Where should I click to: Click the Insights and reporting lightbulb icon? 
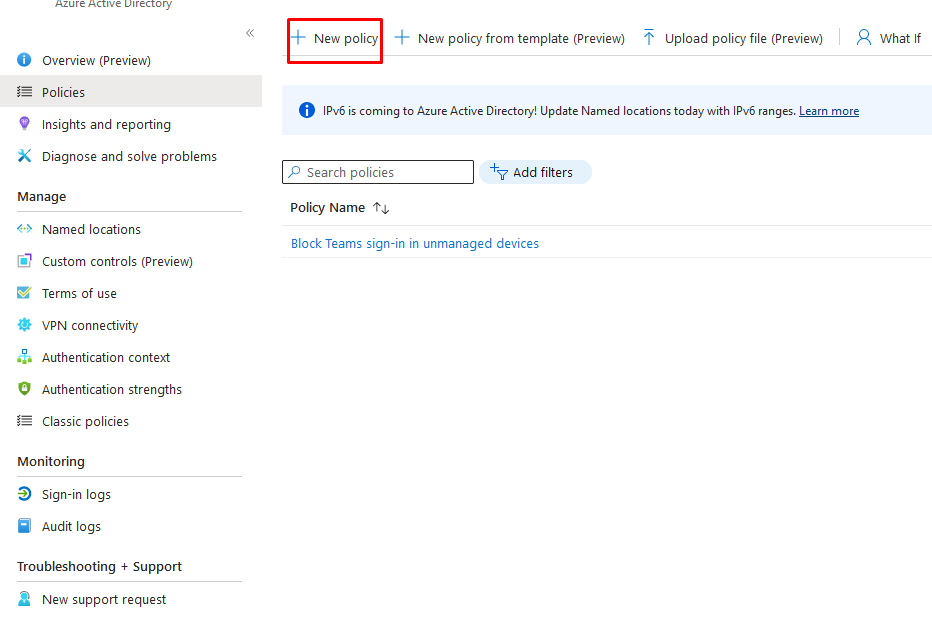tap(24, 124)
